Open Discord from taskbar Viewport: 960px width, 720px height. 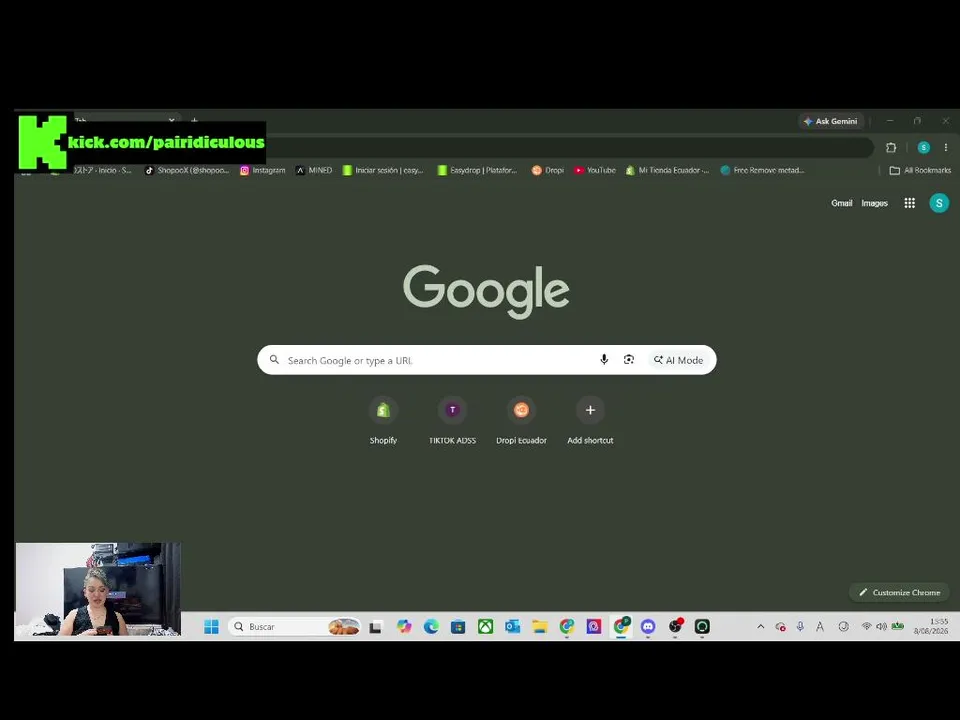648,626
